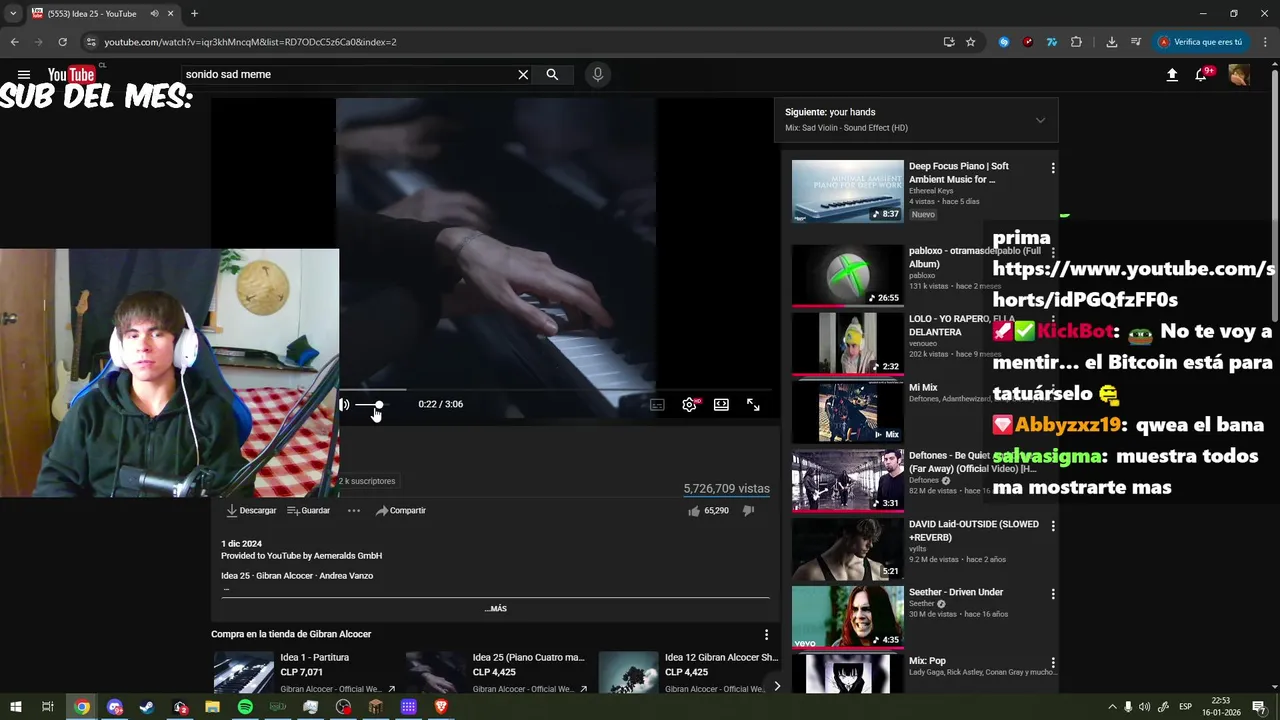This screenshot has height=720, width=1280.
Task: Open options for DAVID Laid OUTSIDE video
Action: [1052, 526]
